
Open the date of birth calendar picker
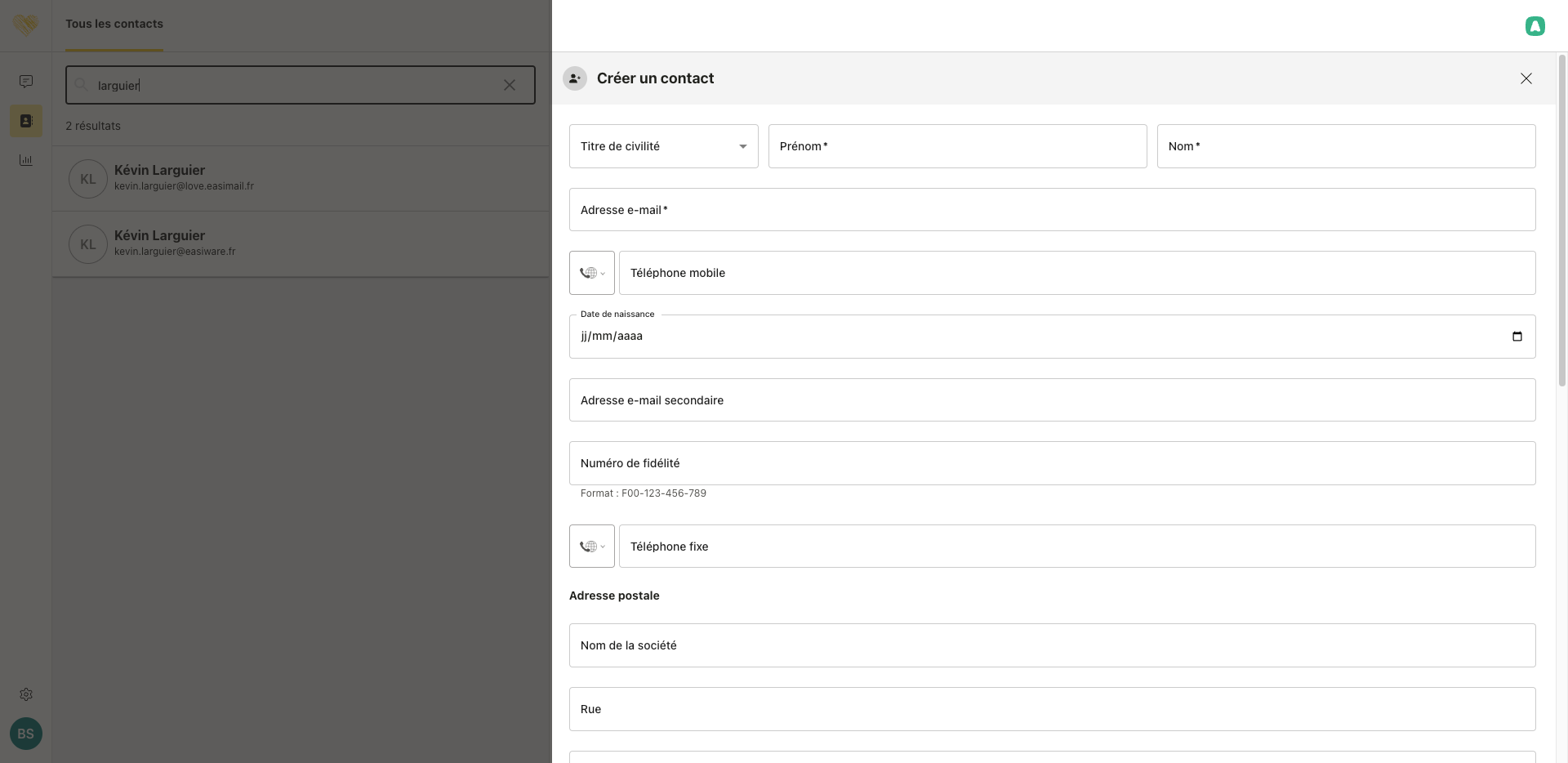[1517, 337]
